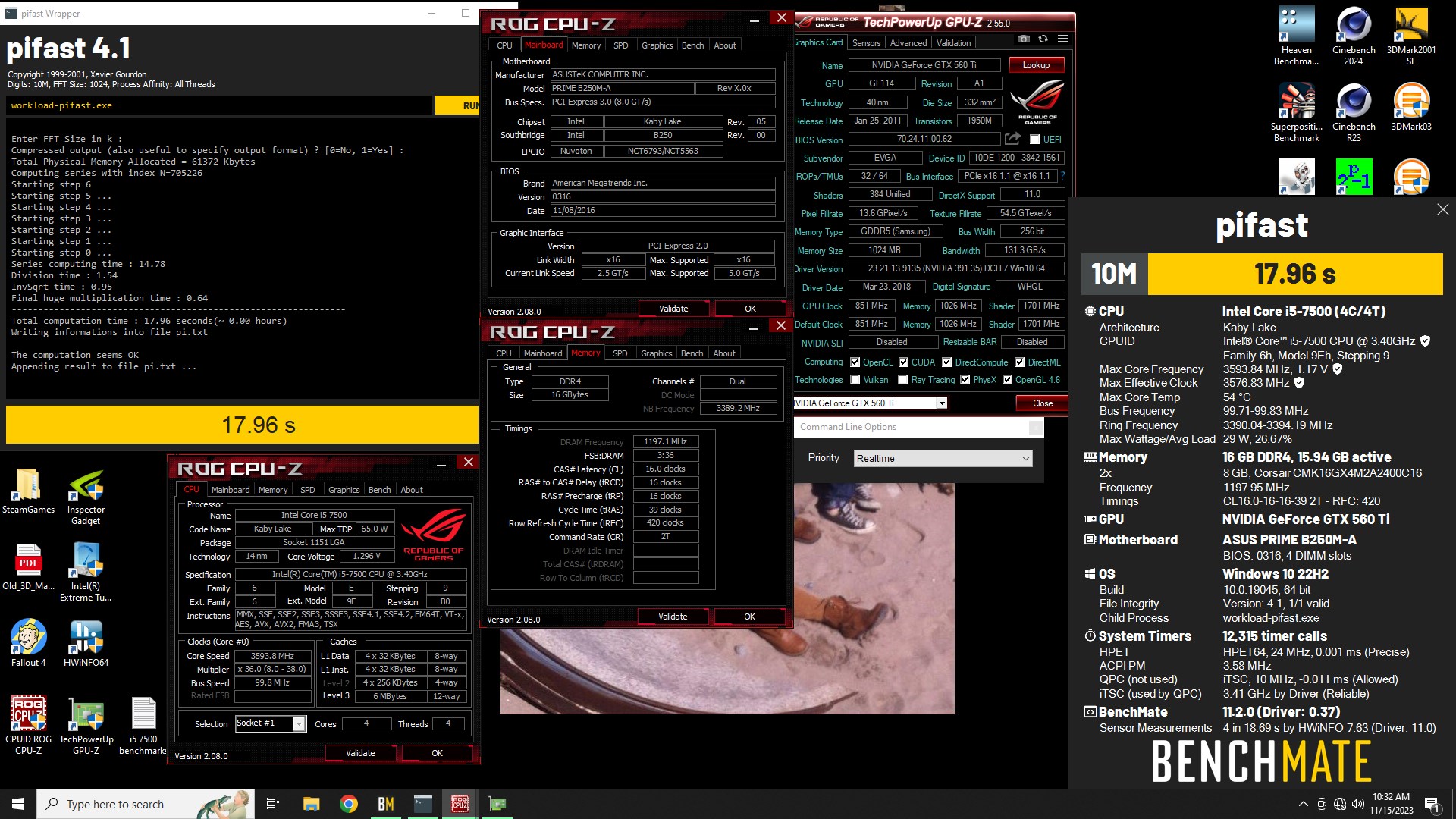Open the Heaven Benchmark desktop shortcut

click(1296, 36)
